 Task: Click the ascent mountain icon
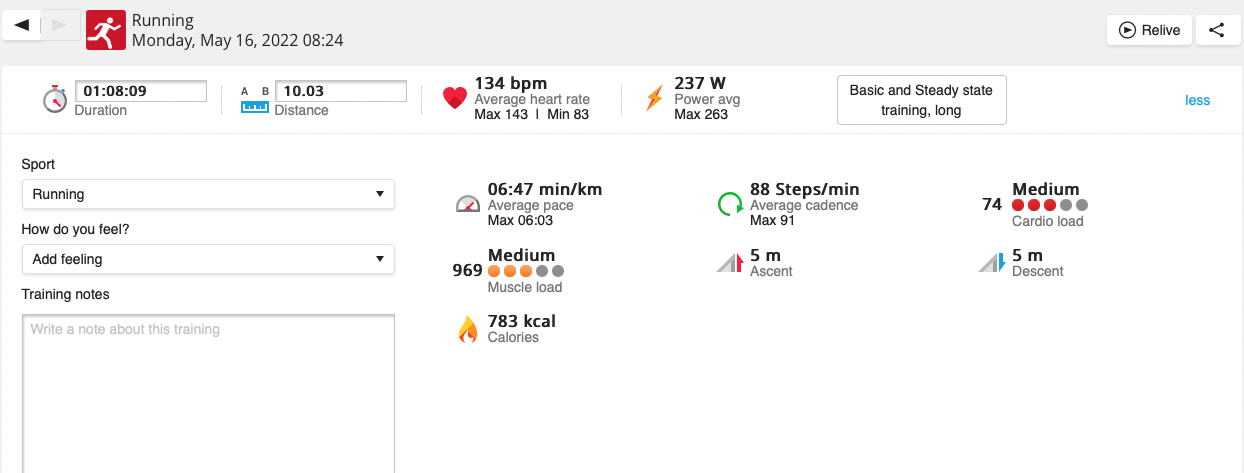click(730, 263)
